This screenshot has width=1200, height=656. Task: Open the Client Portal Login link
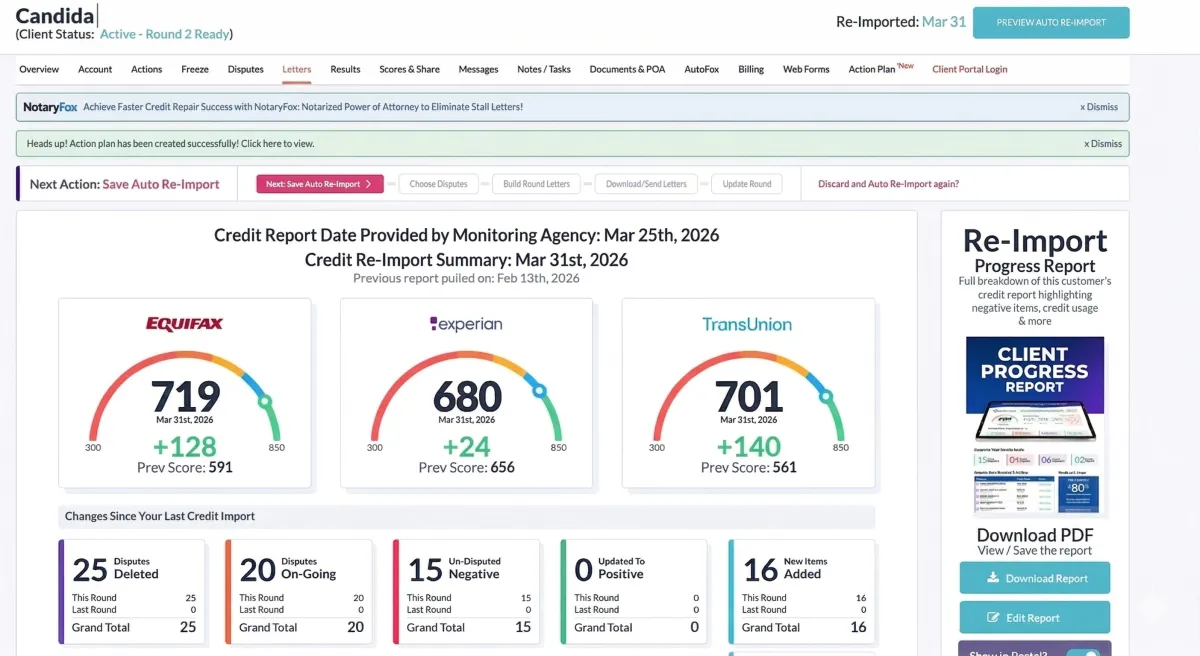[969, 69]
